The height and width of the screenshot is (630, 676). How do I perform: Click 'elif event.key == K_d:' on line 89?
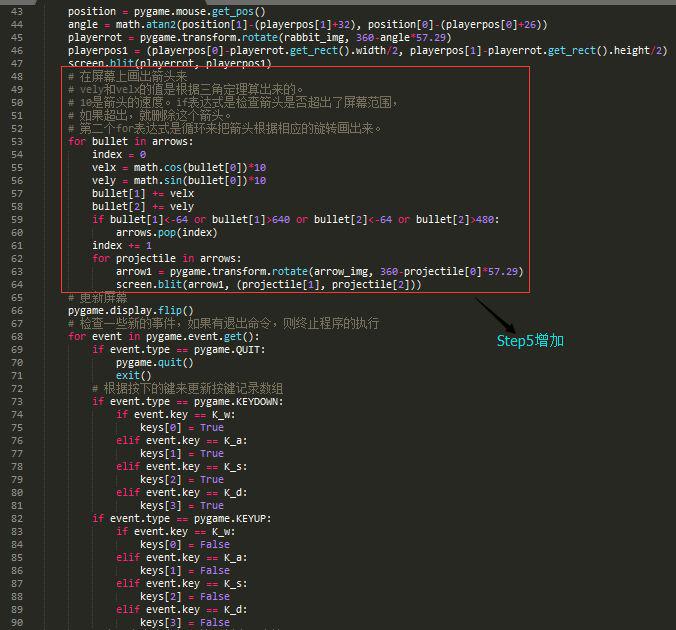(x=182, y=609)
